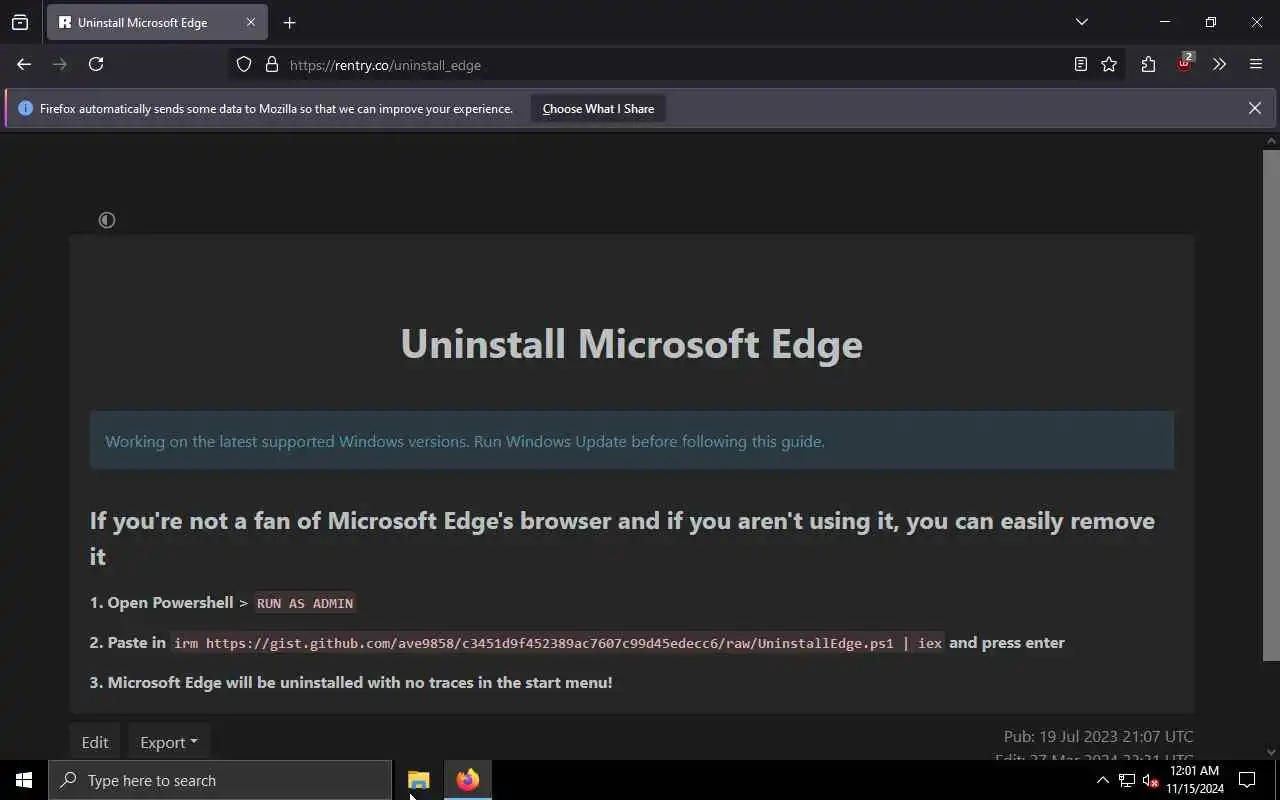The width and height of the screenshot is (1280, 800).
Task: Click the Type here to search box
Action: tap(220, 780)
